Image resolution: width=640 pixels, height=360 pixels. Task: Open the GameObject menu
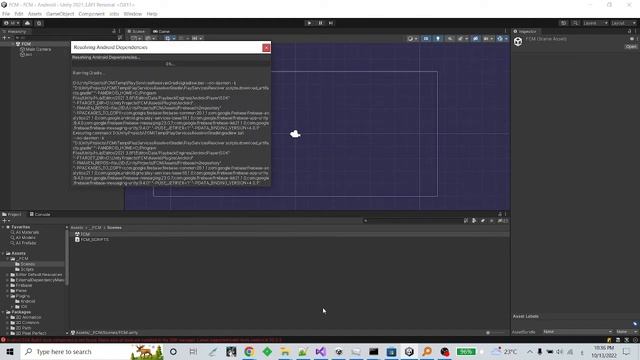coord(60,14)
